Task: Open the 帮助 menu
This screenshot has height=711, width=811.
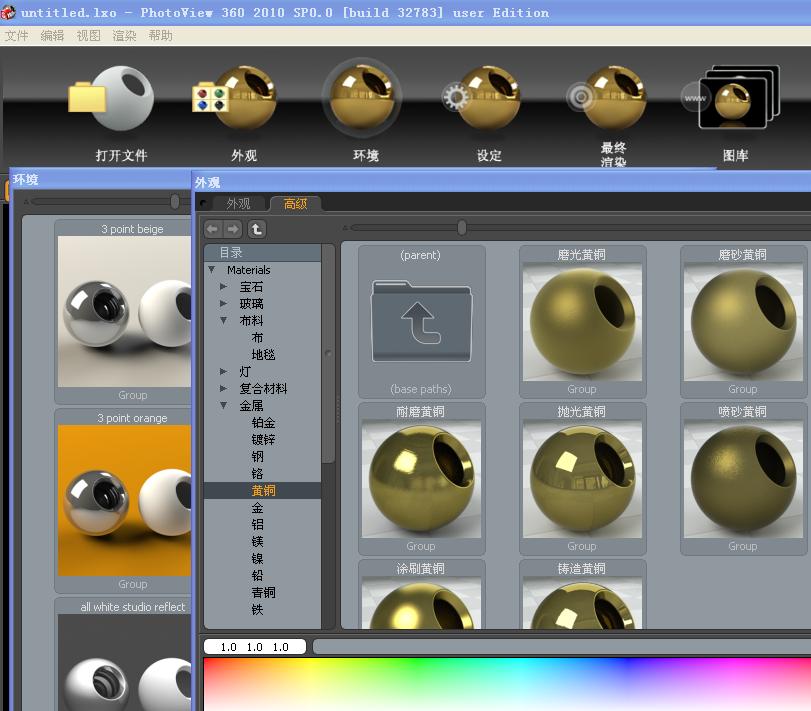Action: click(x=160, y=36)
